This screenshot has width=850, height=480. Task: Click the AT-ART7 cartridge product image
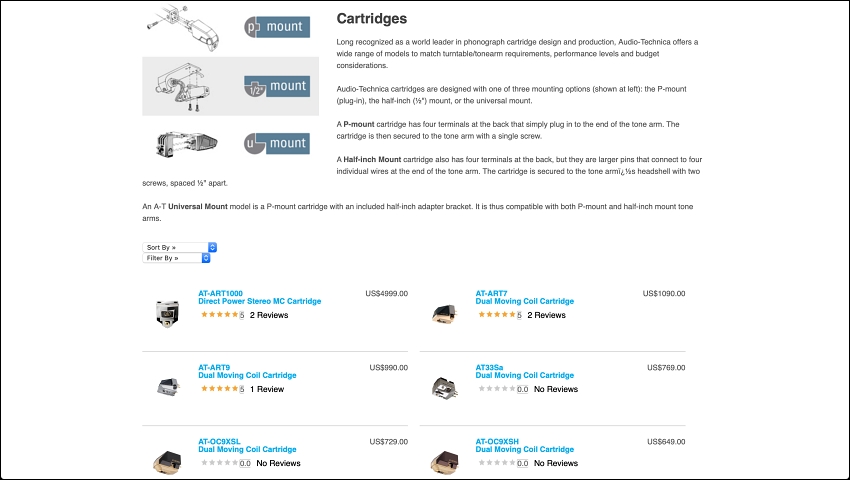tap(445, 314)
